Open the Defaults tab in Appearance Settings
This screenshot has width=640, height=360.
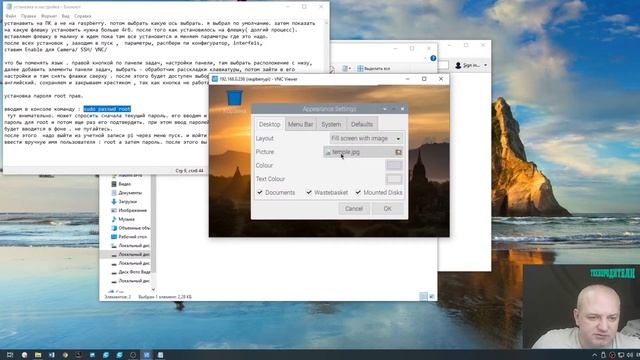pos(362,124)
